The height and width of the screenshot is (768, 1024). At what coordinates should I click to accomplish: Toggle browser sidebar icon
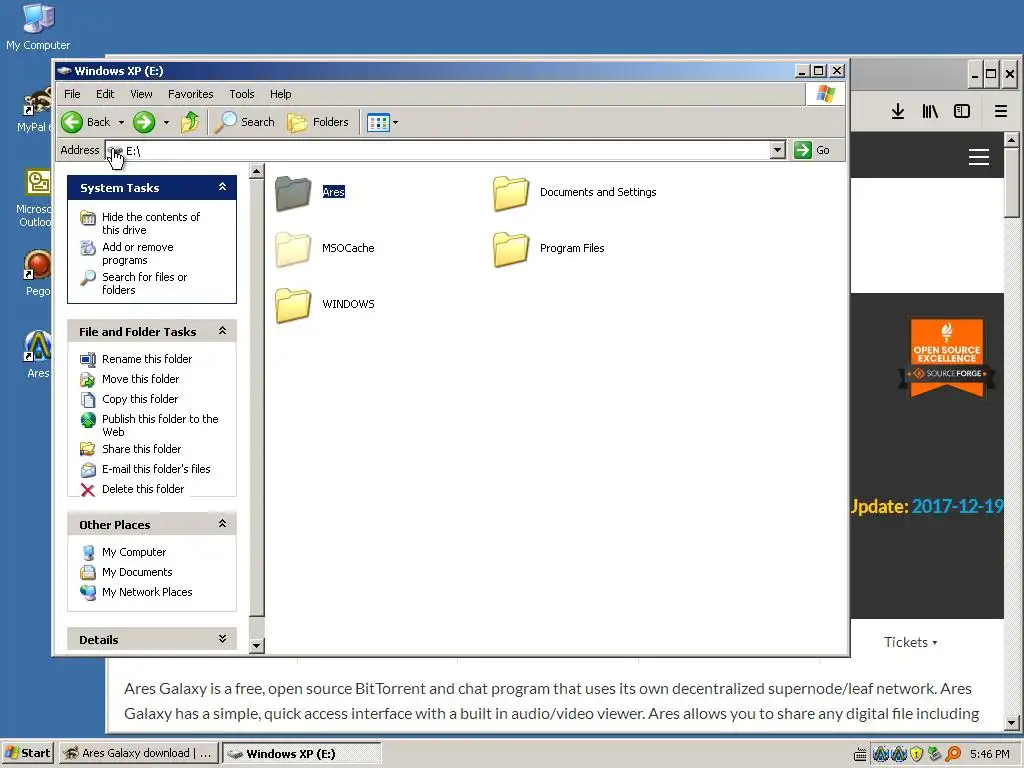[962, 112]
